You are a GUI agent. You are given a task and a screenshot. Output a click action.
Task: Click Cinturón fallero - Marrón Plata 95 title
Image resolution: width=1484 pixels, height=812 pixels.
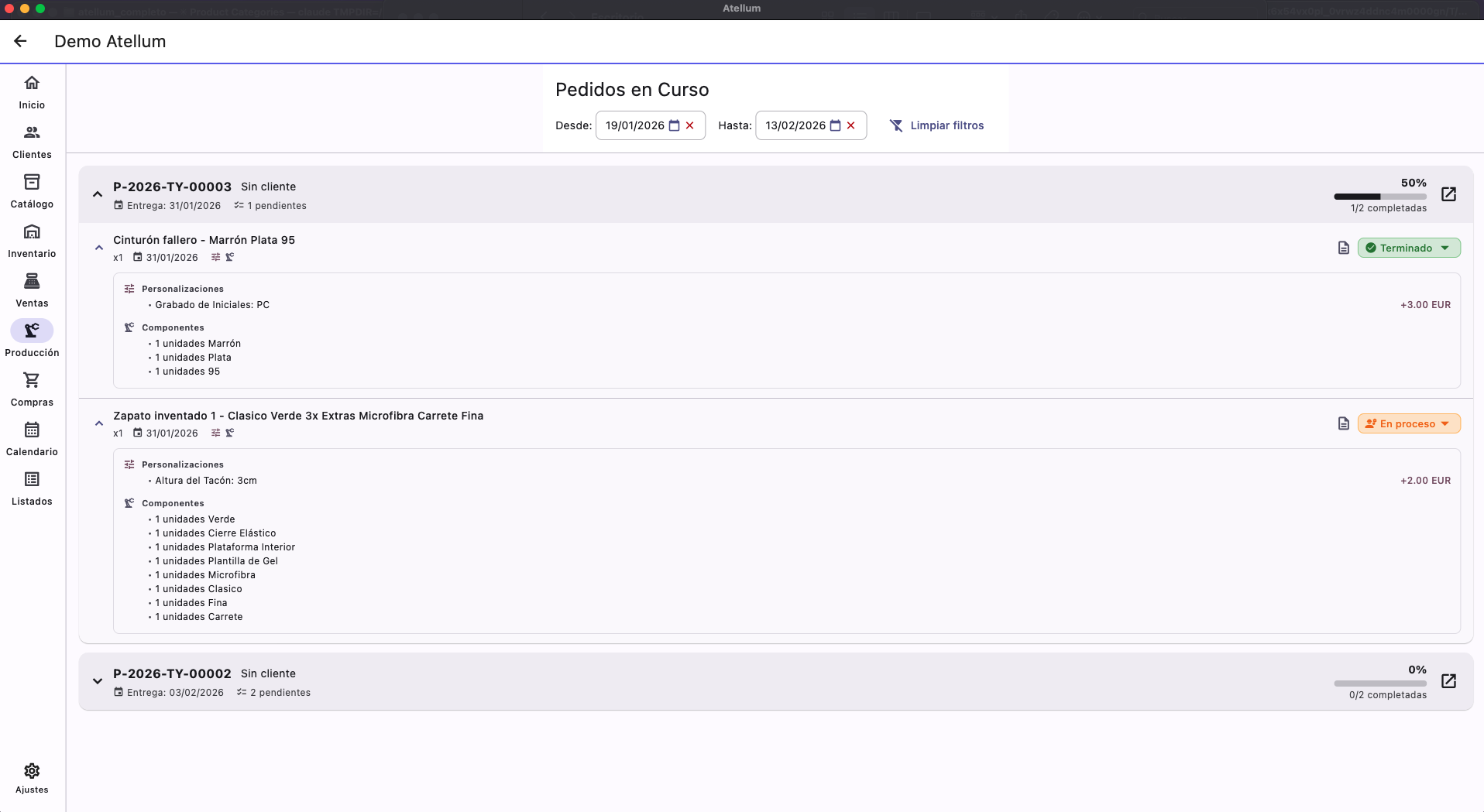204,240
